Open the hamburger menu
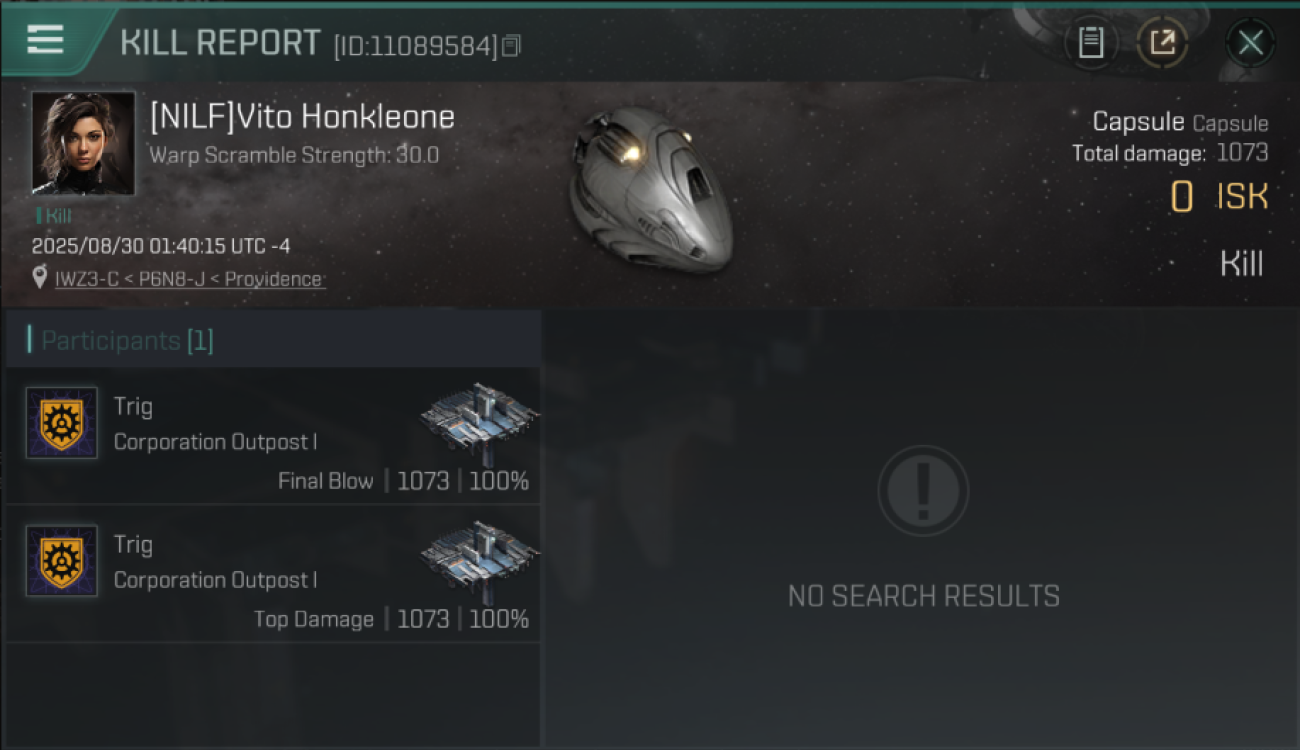This screenshot has height=750, width=1300. click(x=45, y=40)
